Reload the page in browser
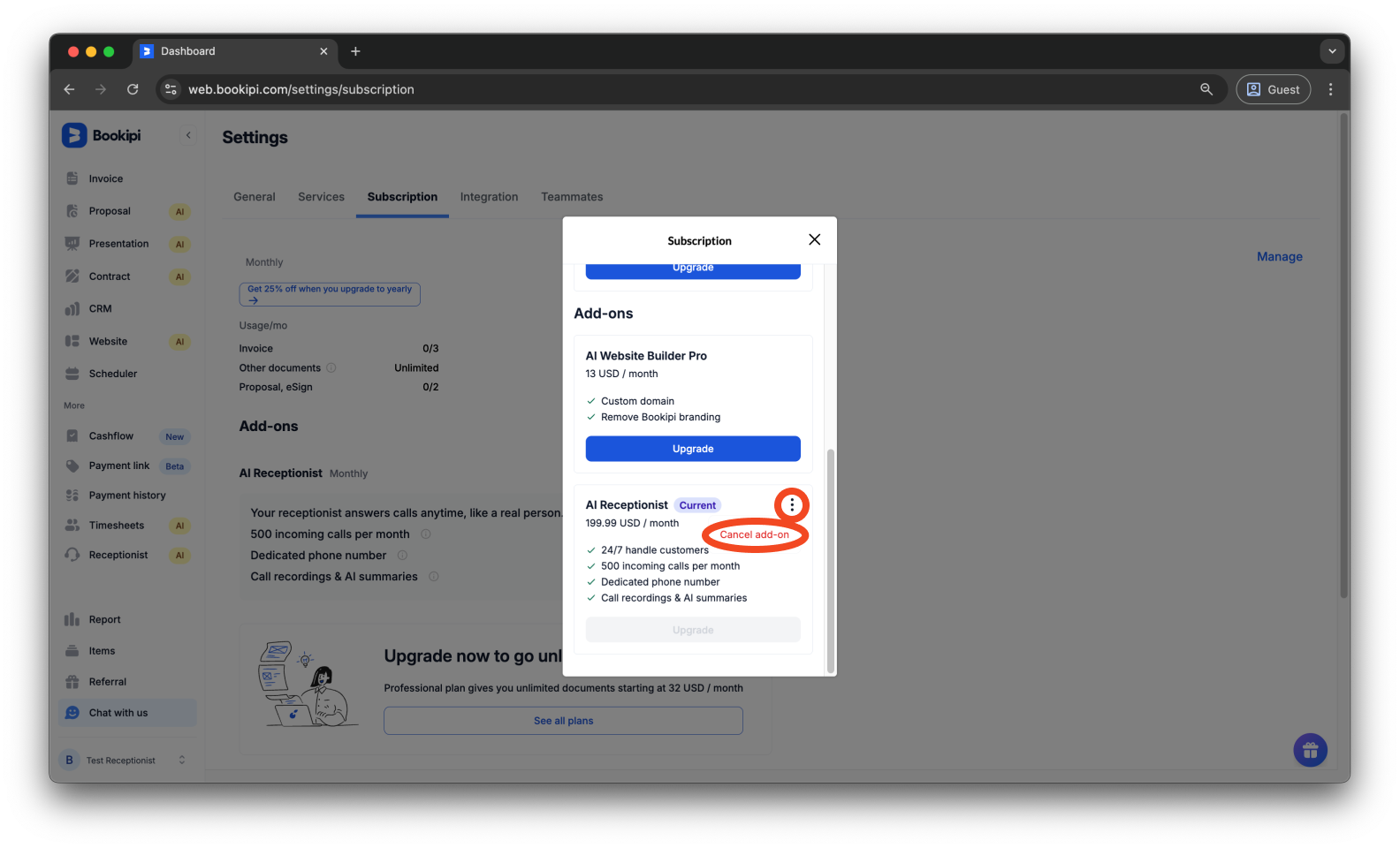1400x848 pixels. pyautogui.click(x=133, y=89)
